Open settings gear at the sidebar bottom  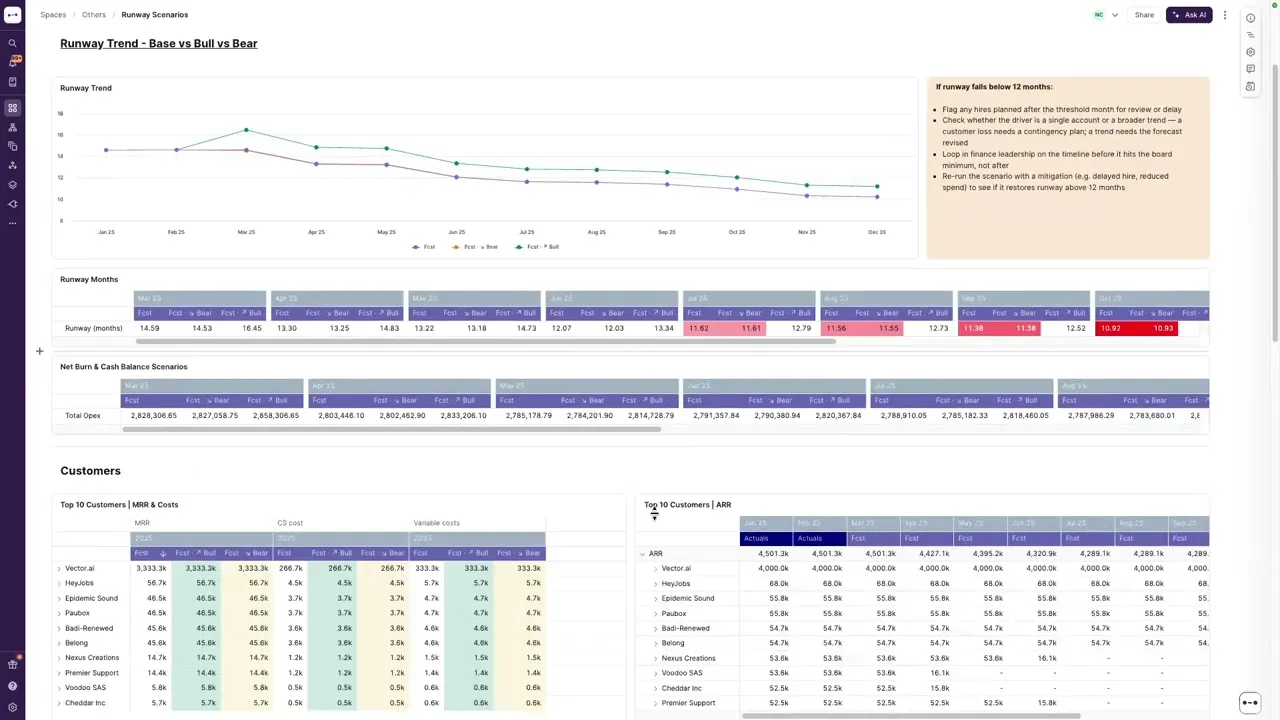(12, 707)
